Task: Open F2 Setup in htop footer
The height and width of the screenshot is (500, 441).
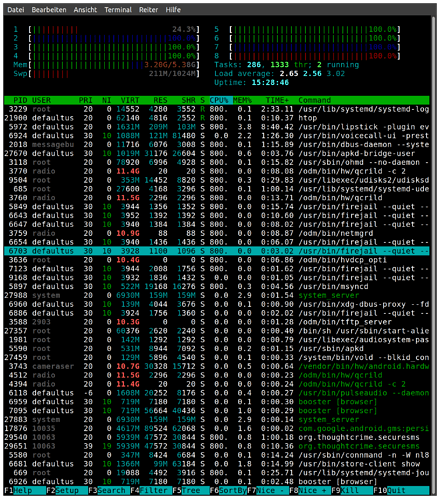Action: tap(67, 490)
